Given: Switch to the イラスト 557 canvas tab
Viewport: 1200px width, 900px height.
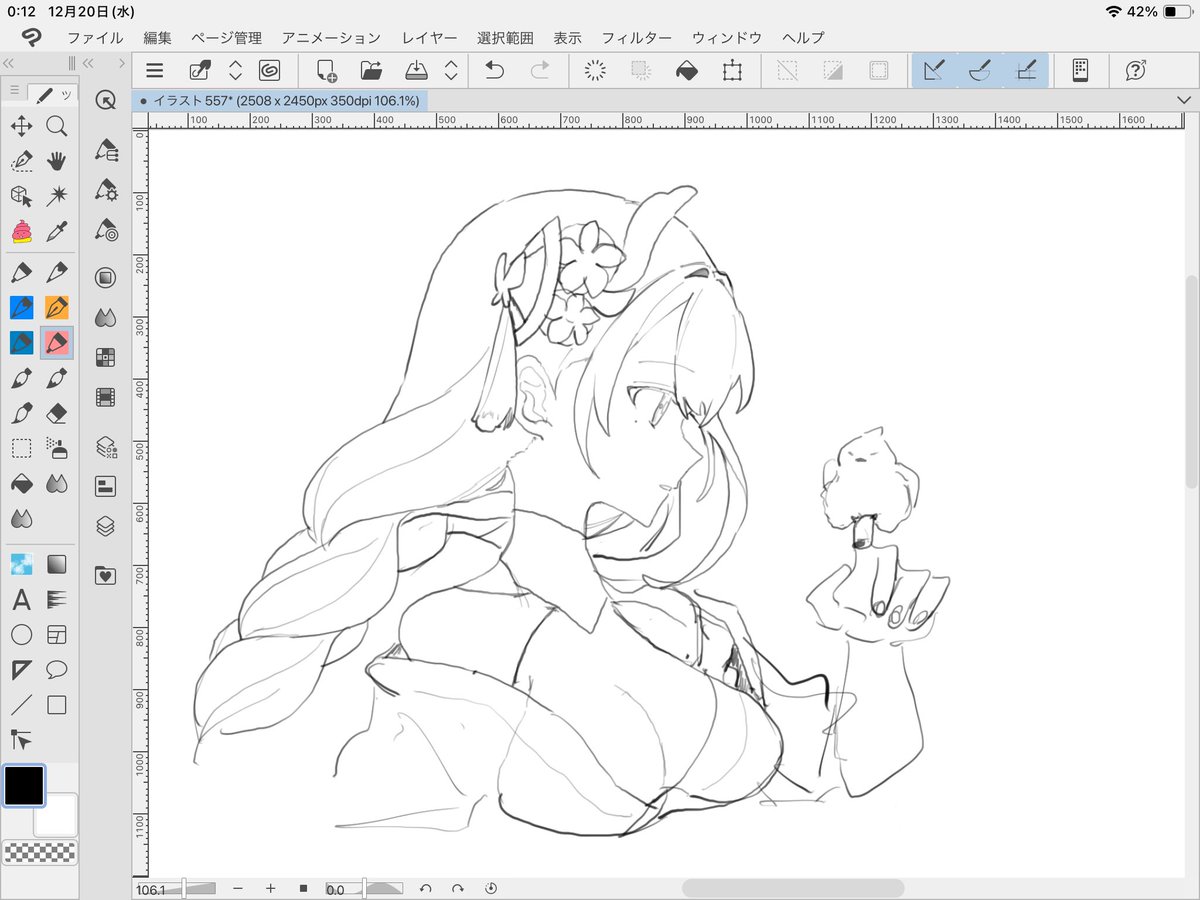Looking at the screenshot, I should tap(280, 100).
